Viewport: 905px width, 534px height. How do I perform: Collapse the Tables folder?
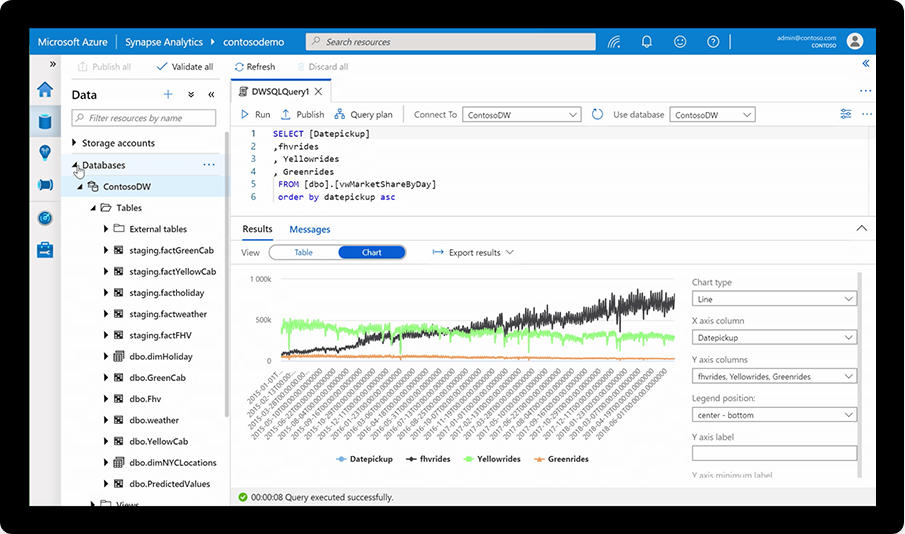pos(93,208)
